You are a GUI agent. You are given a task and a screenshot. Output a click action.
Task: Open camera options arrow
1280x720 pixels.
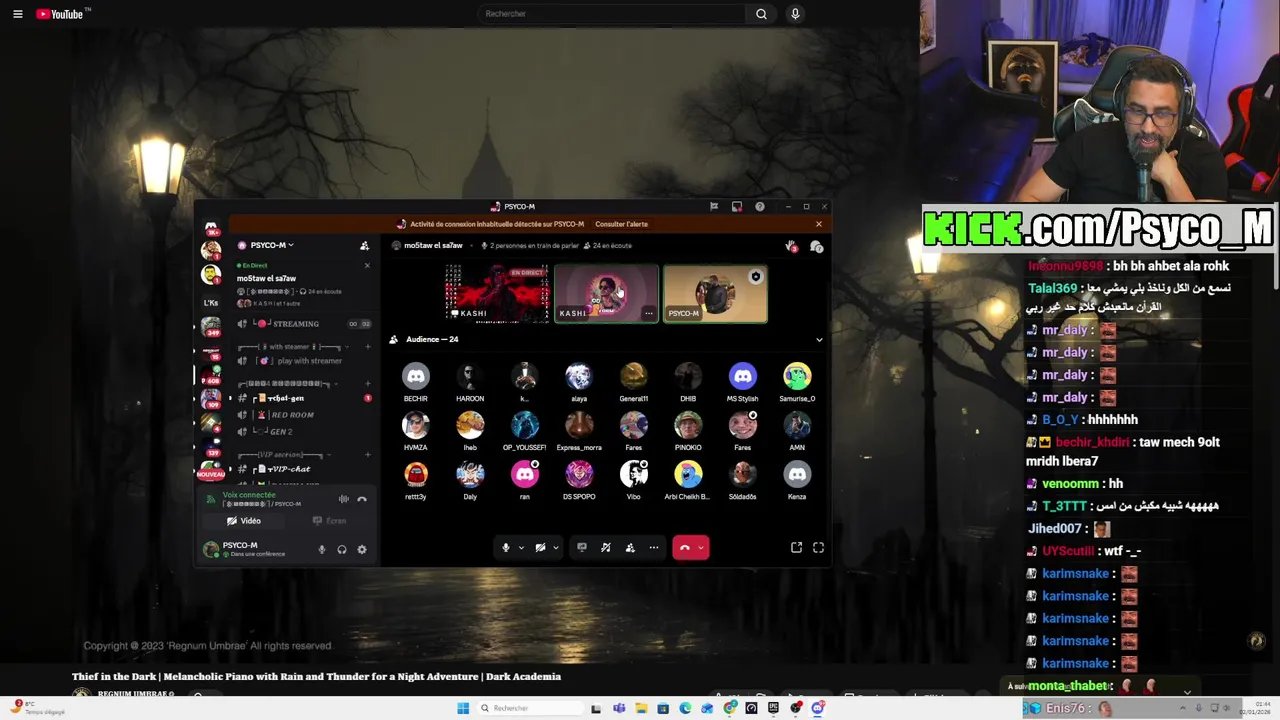click(556, 547)
